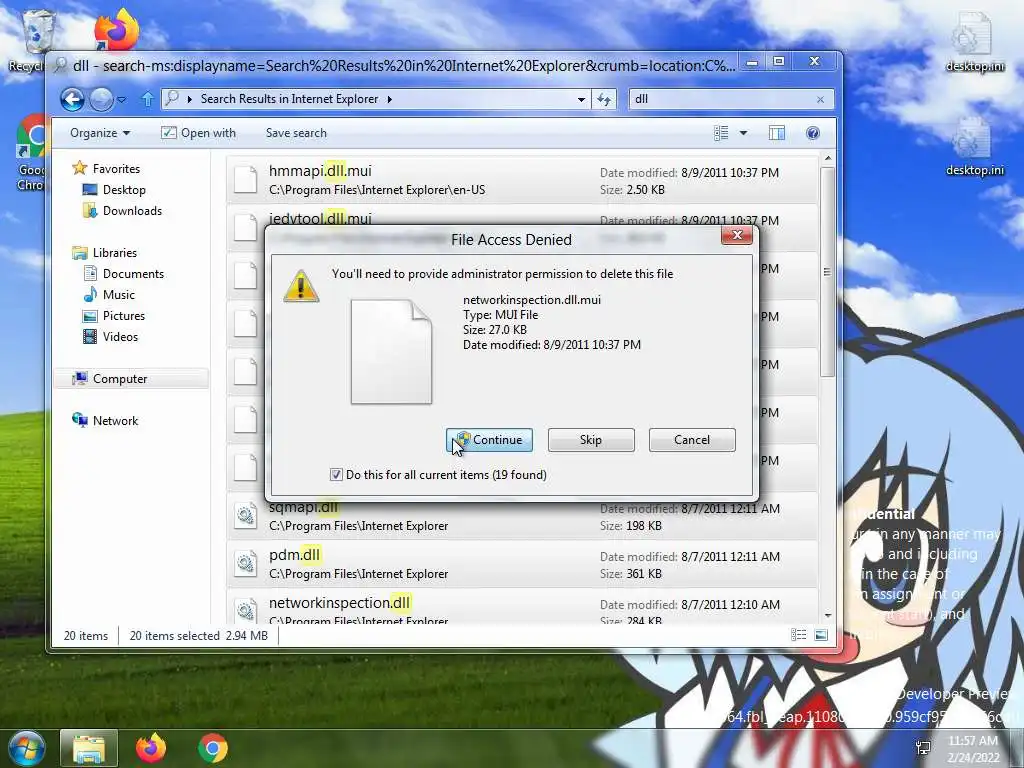The image size is (1024, 768).
Task: Select the networkinspection.dll result
Action: coord(522,607)
